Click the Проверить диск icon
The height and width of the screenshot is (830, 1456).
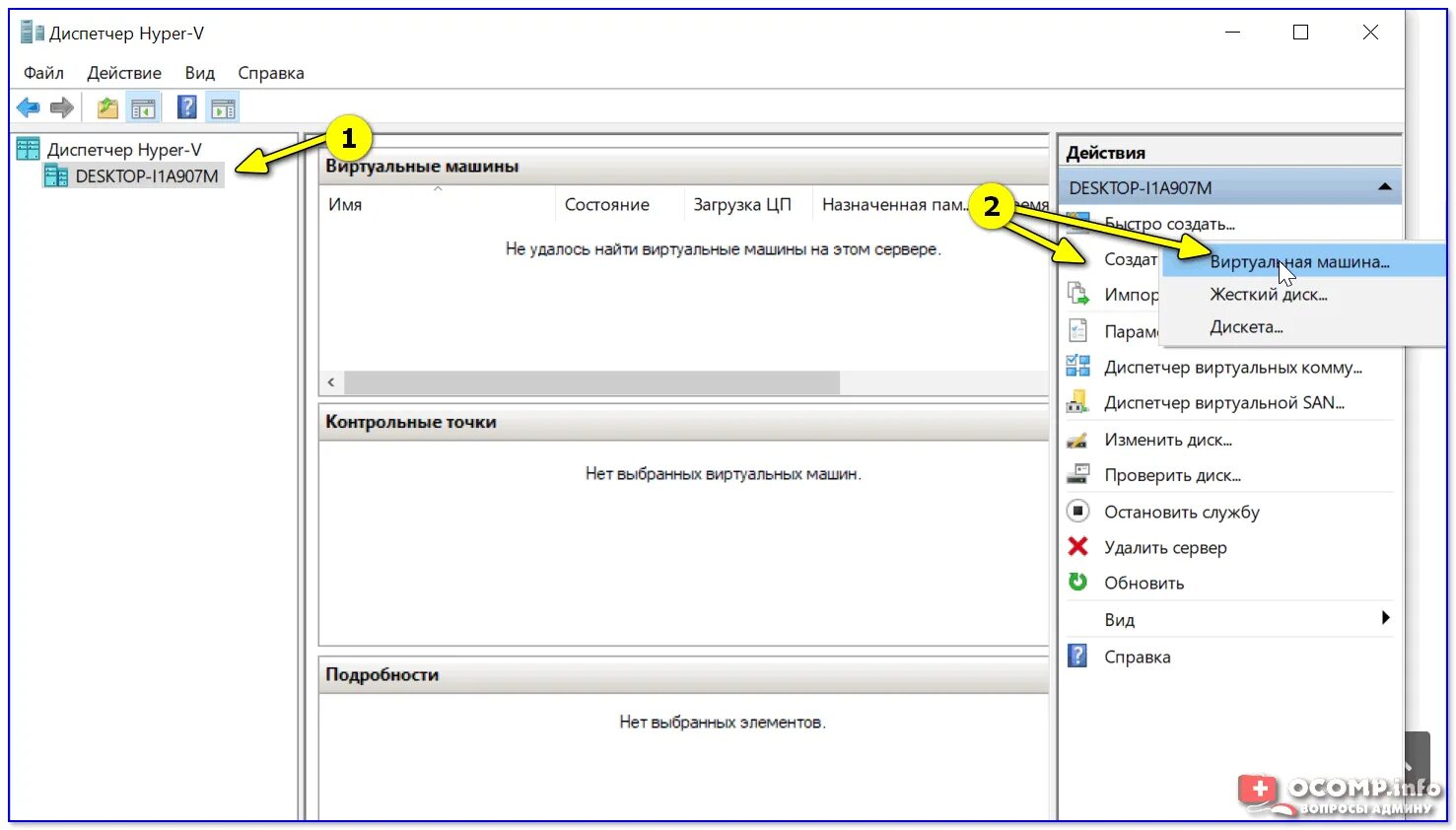pyautogui.click(x=1078, y=475)
